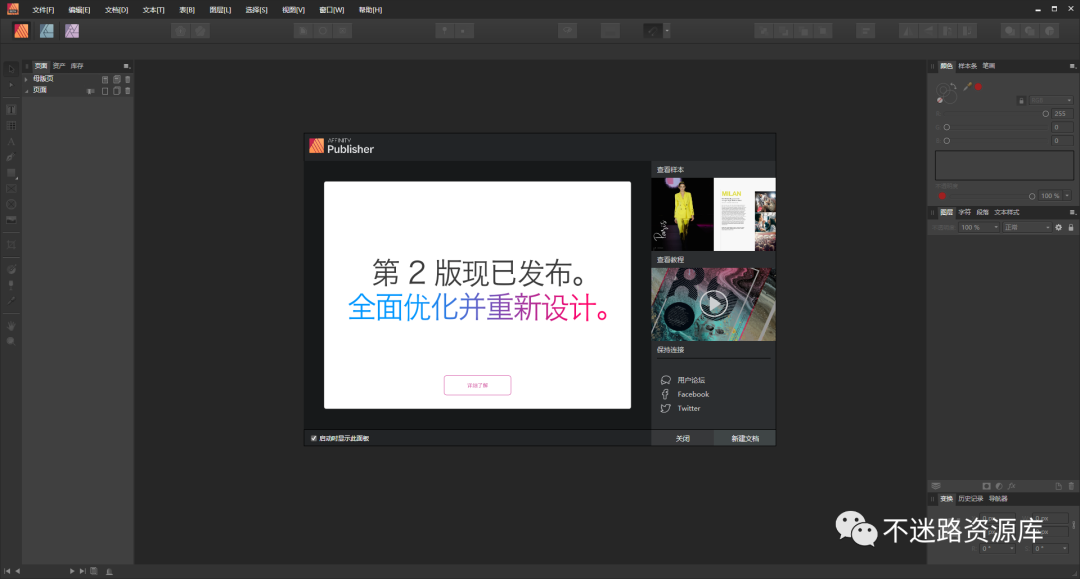Click the Colour panel options menu icon

[x=1072, y=66]
